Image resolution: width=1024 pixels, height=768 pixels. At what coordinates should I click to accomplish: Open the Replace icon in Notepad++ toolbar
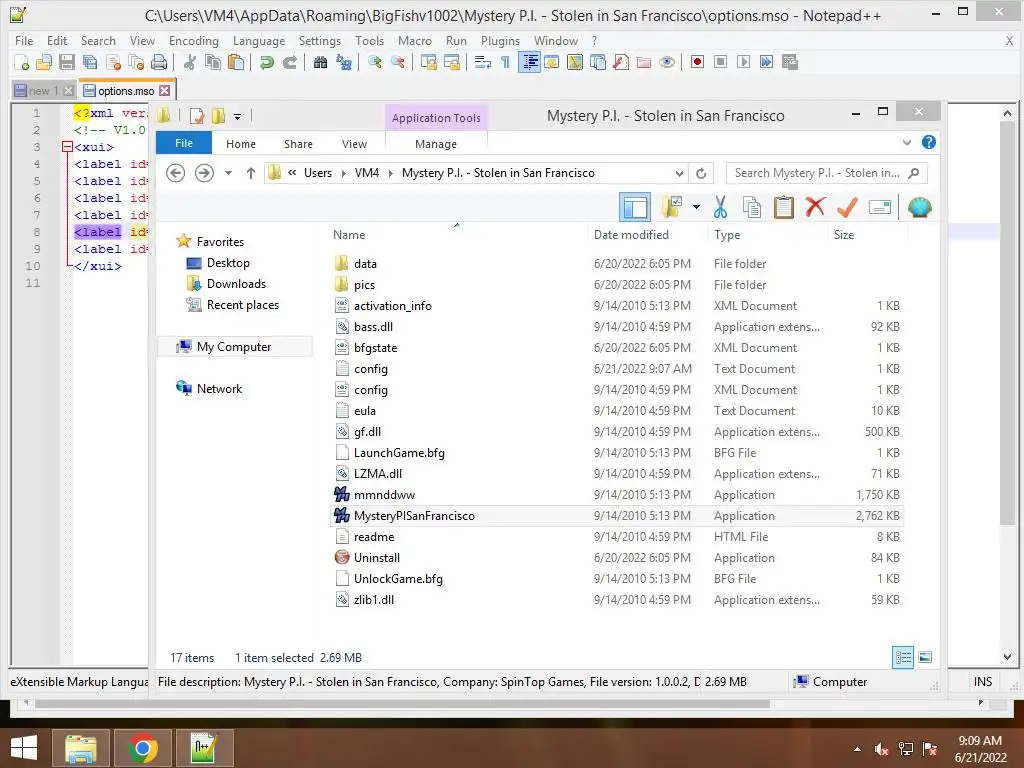pos(344,62)
